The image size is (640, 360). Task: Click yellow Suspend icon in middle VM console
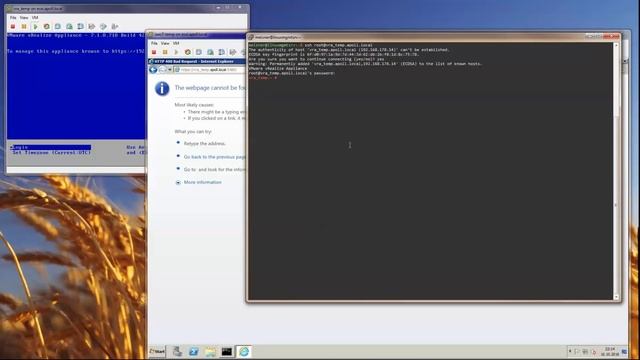[x=165, y=52]
